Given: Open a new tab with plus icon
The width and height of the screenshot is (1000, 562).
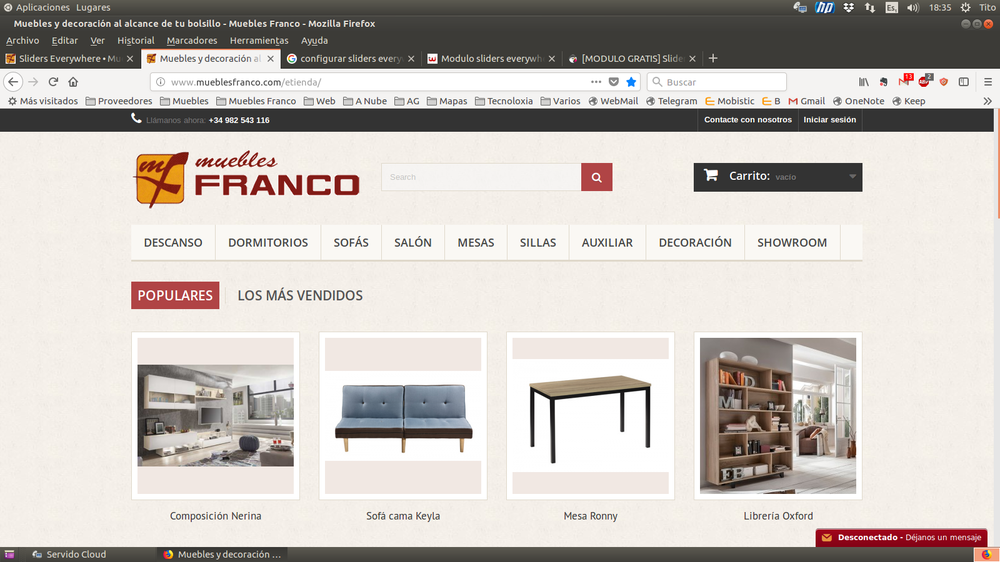Looking at the screenshot, I should pyautogui.click(x=713, y=58).
